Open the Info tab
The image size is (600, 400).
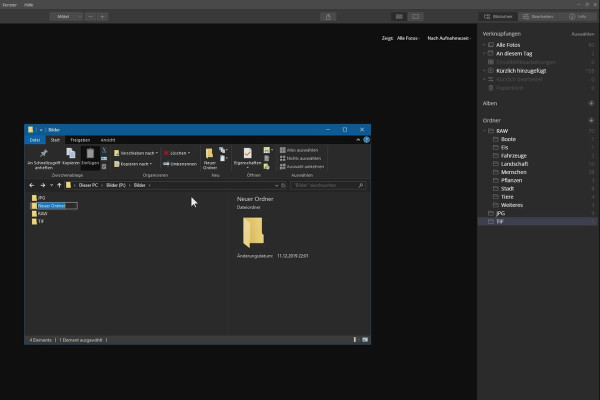click(577, 16)
